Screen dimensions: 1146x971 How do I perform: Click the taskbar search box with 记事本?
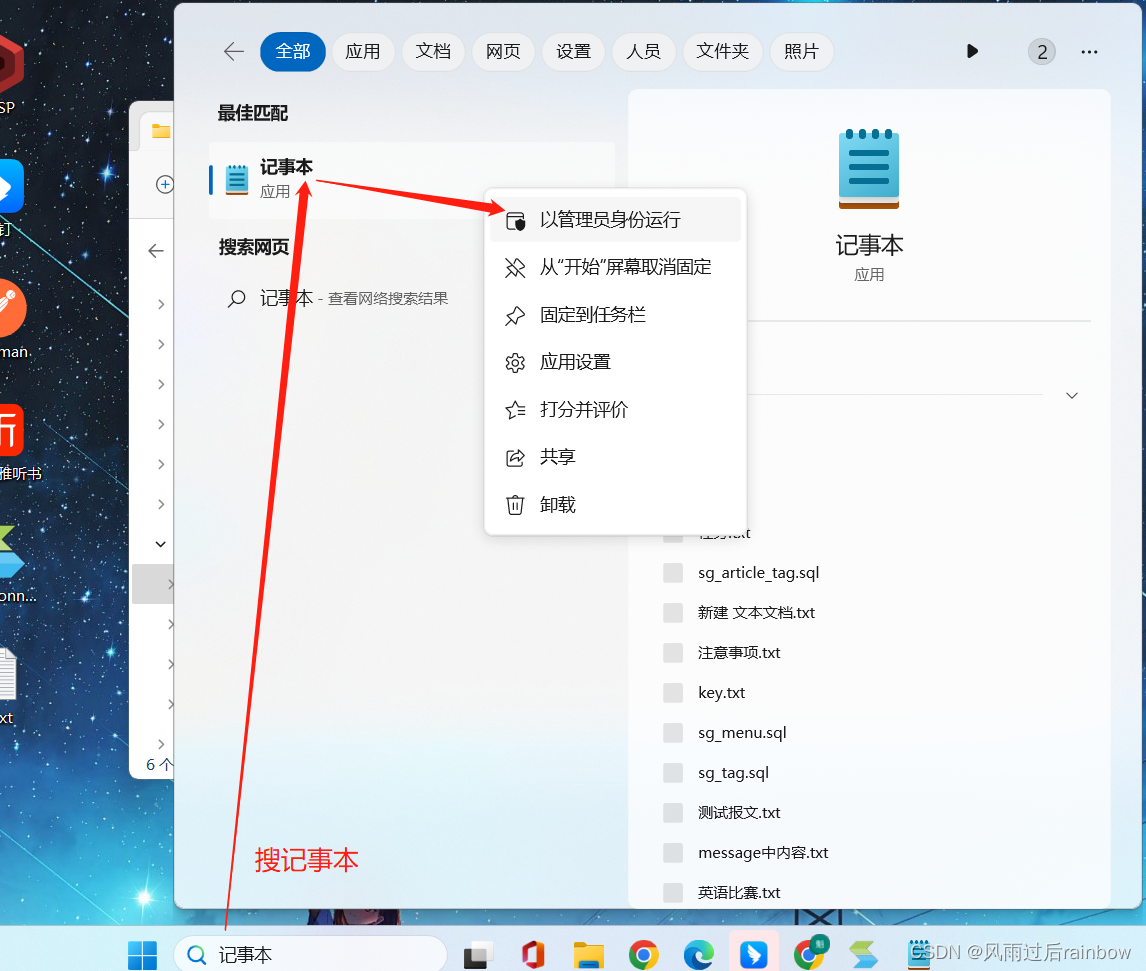[x=311, y=954]
